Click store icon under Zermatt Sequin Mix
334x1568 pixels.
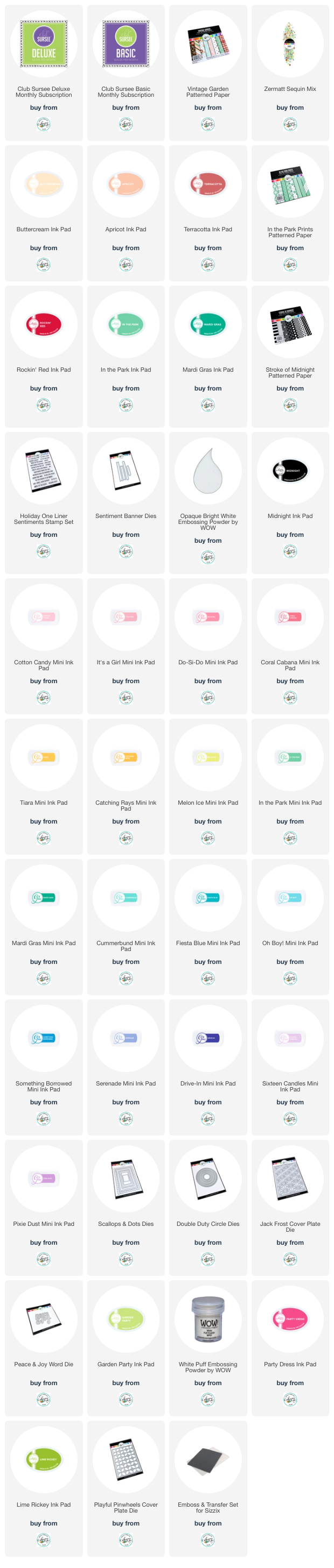click(x=290, y=124)
